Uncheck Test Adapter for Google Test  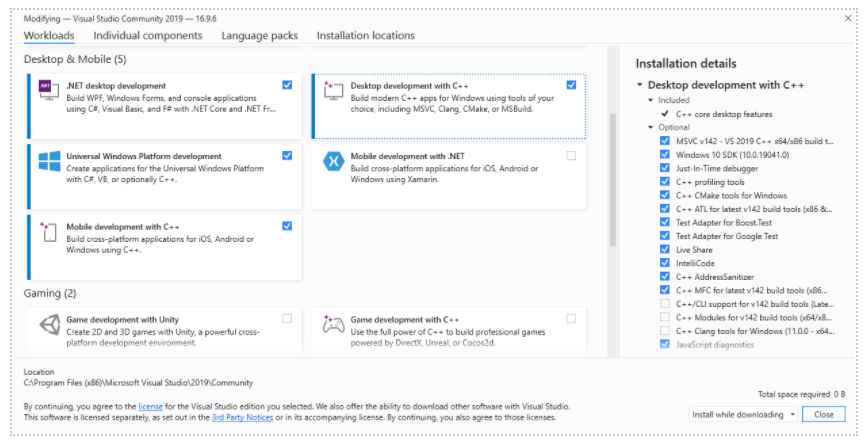point(665,236)
